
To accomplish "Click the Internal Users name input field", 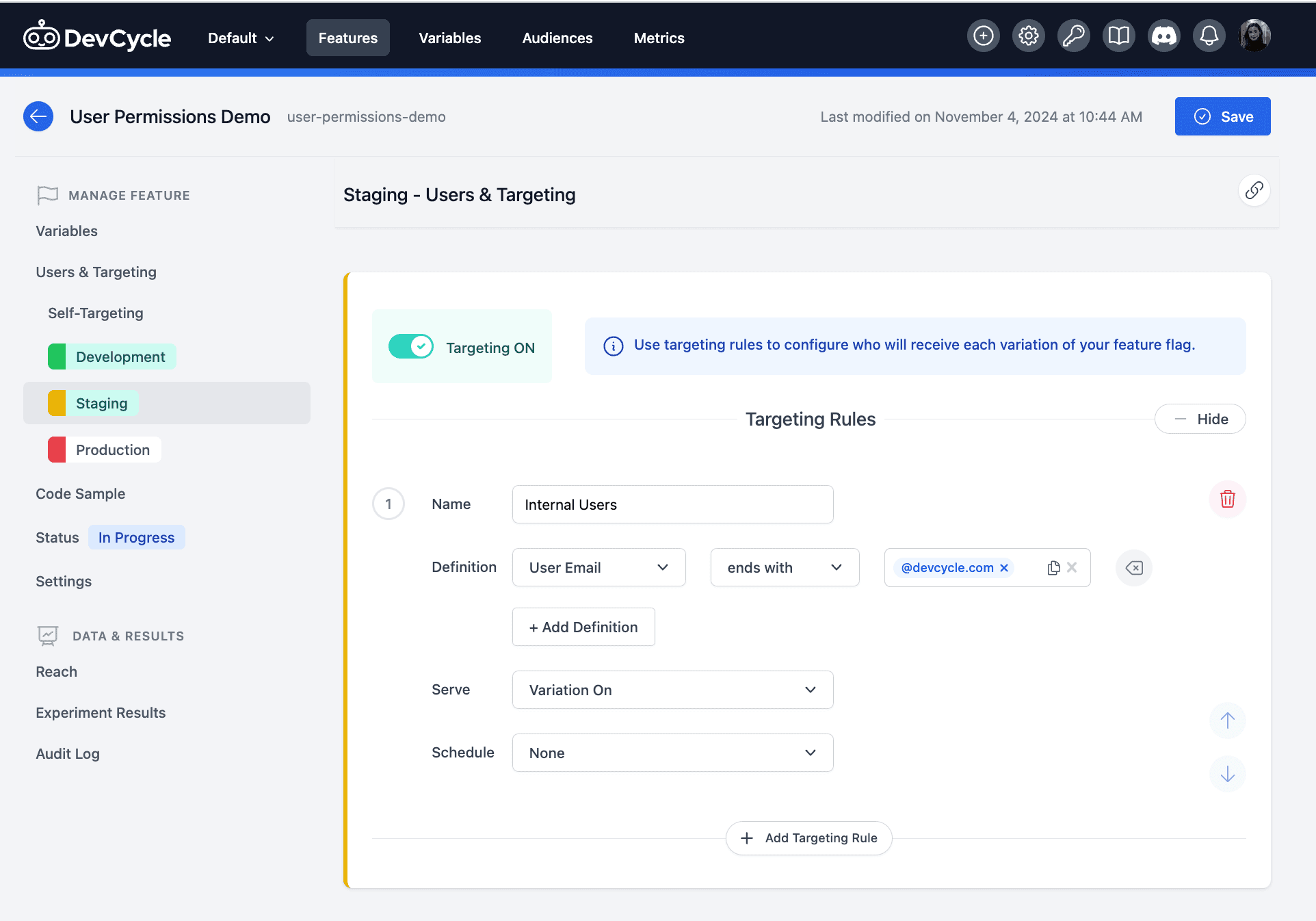I will click(x=672, y=504).
